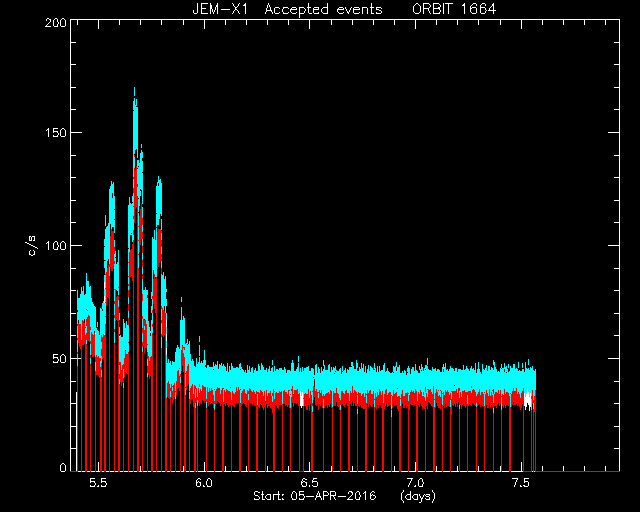Click the 0 y-axis tick label
This screenshot has width=640, height=512.
63,467
